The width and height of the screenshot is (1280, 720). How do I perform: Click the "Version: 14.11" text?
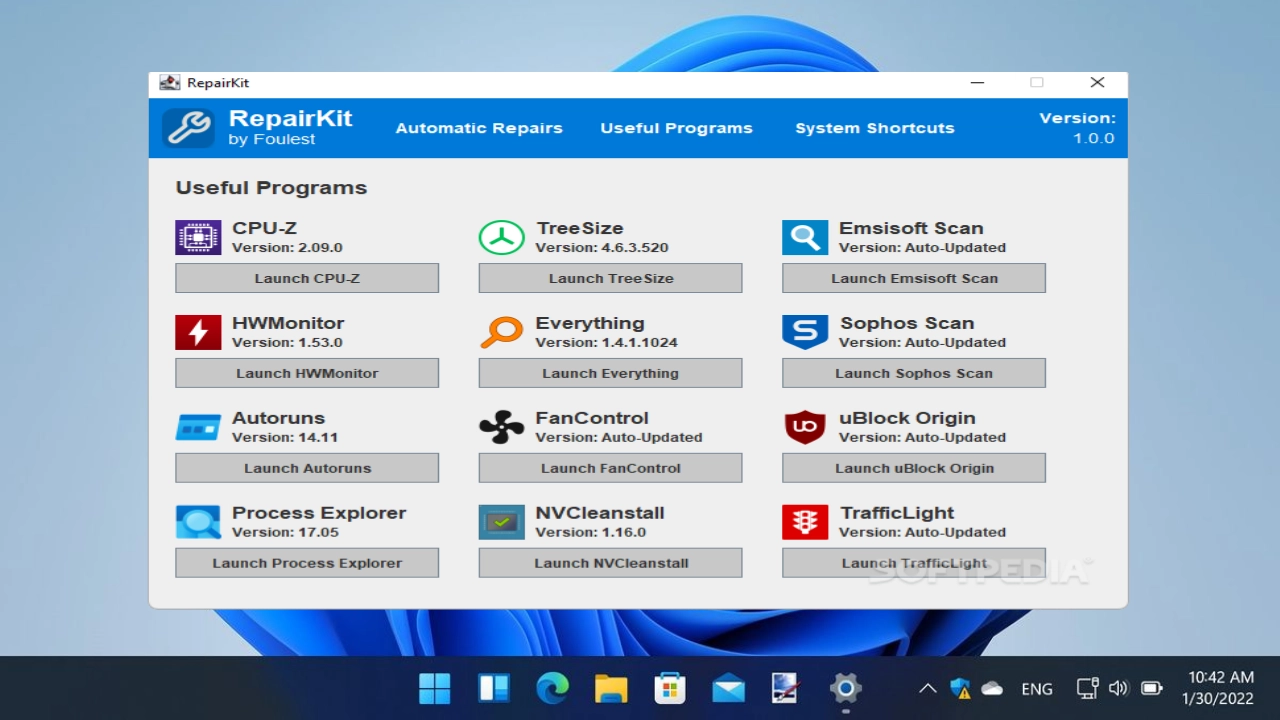pos(285,437)
